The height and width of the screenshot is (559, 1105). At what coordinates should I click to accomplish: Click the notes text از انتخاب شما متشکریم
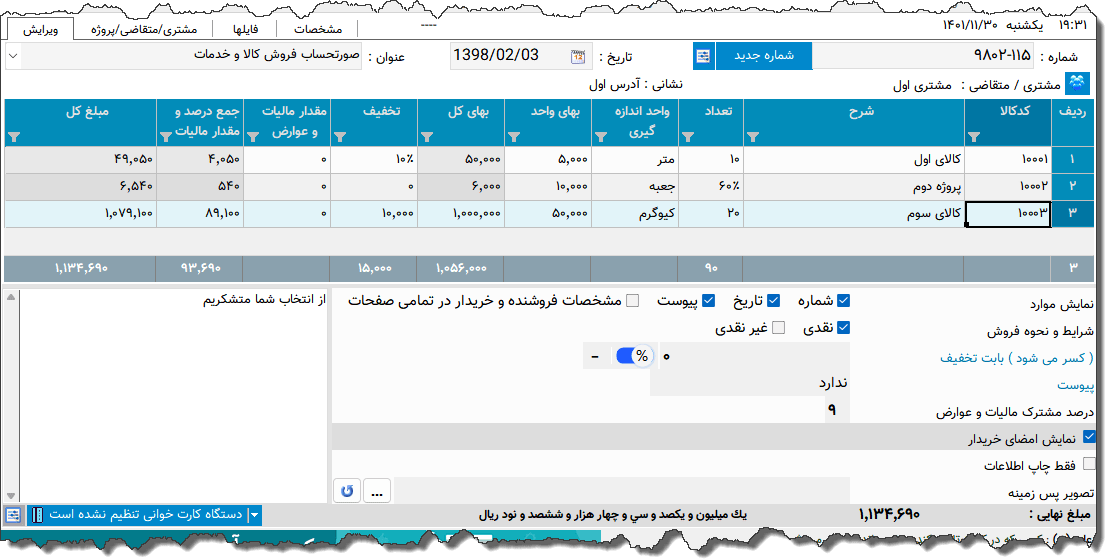click(x=266, y=300)
